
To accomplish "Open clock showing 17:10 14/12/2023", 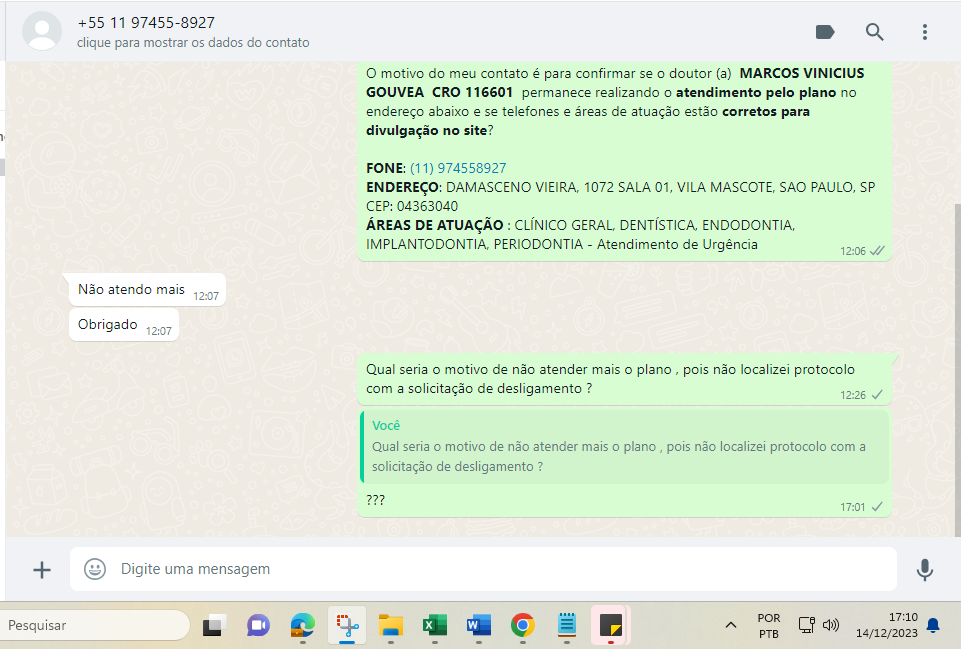I will click(x=887, y=625).
